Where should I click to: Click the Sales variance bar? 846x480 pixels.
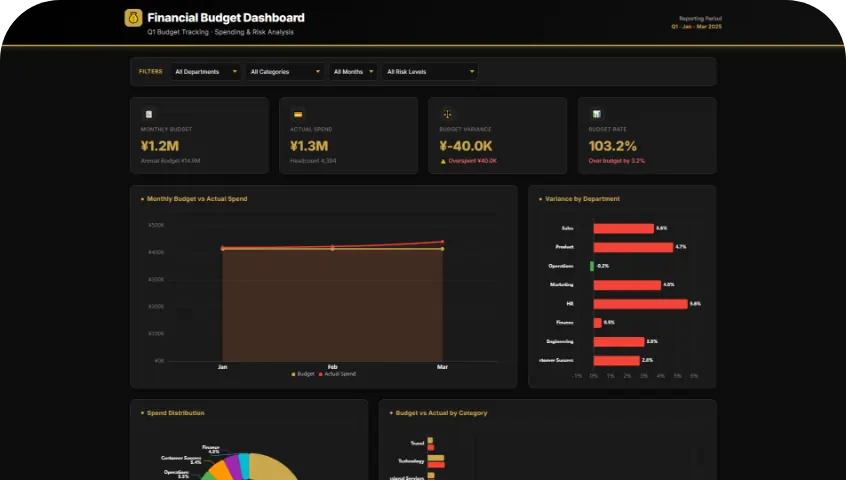[623, 228]
